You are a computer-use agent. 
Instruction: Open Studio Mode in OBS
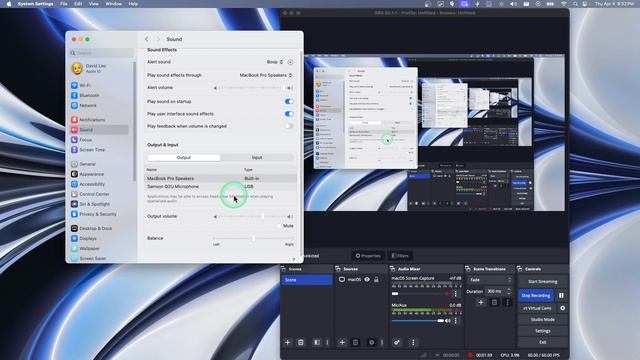pos(542,320)
